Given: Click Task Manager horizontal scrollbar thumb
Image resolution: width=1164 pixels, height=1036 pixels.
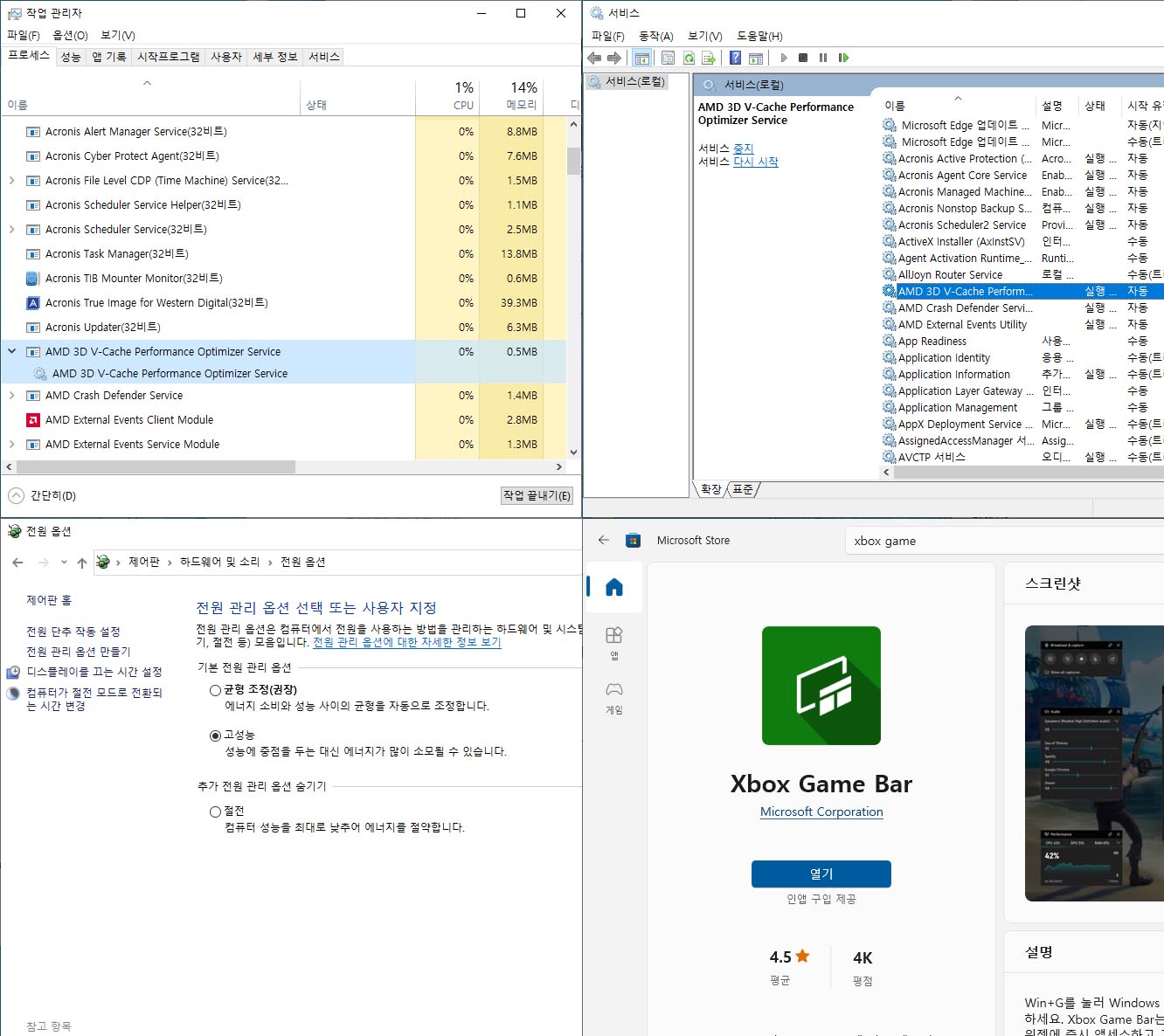Looking at the screenshot, I should [x=154, y=467].
